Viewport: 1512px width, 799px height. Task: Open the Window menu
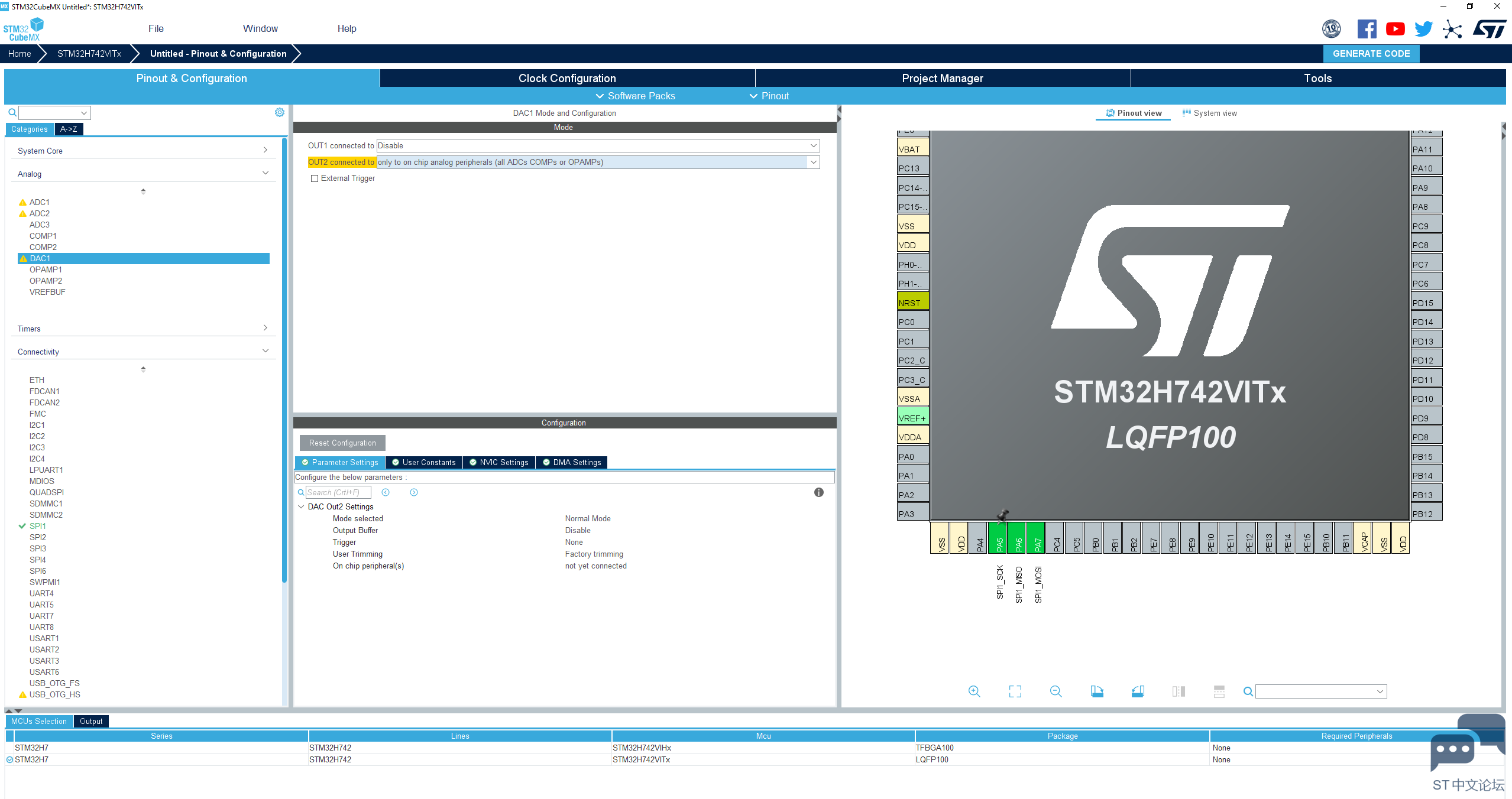[260, 28]
